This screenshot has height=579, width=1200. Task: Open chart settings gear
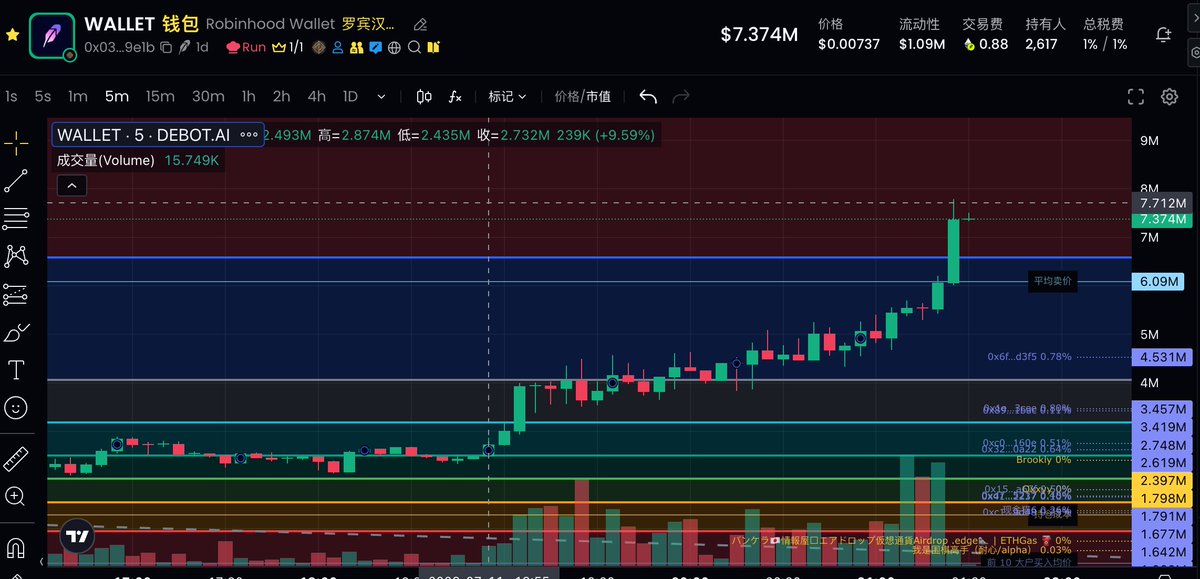1169,97
